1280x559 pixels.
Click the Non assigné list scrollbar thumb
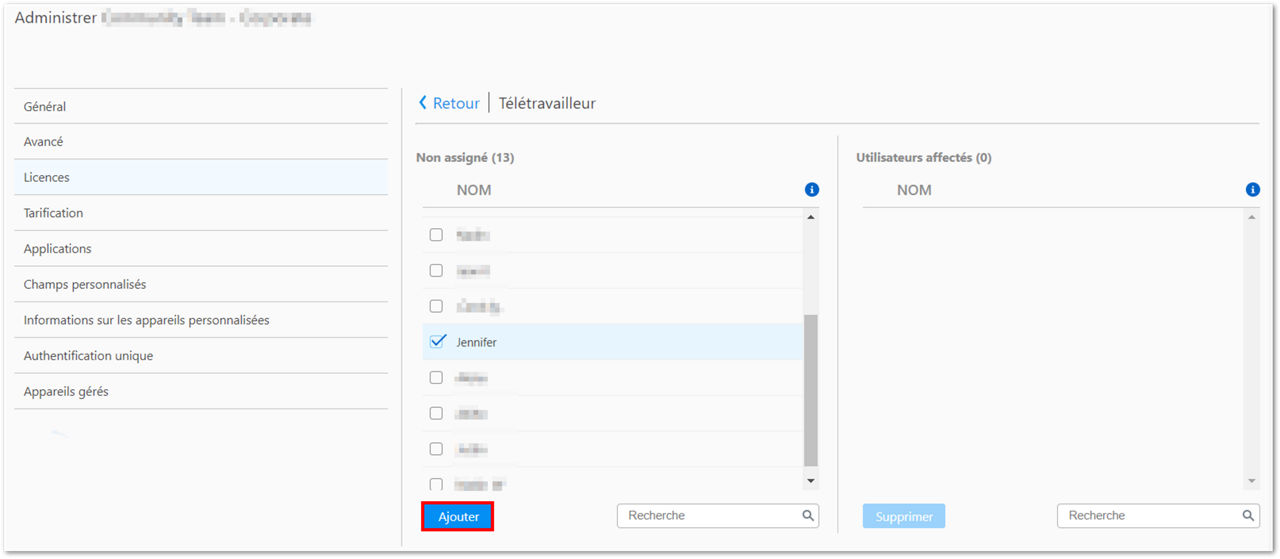click(x=810, y=390)
